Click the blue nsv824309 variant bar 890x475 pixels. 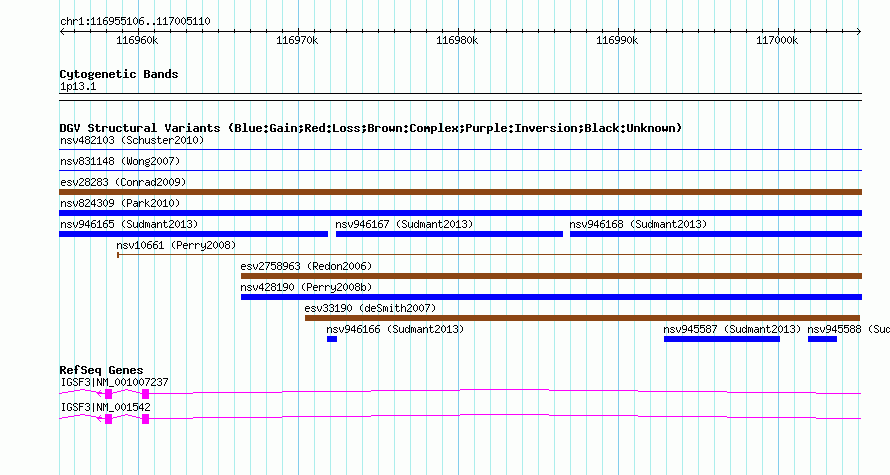click(x=460, y=213)
